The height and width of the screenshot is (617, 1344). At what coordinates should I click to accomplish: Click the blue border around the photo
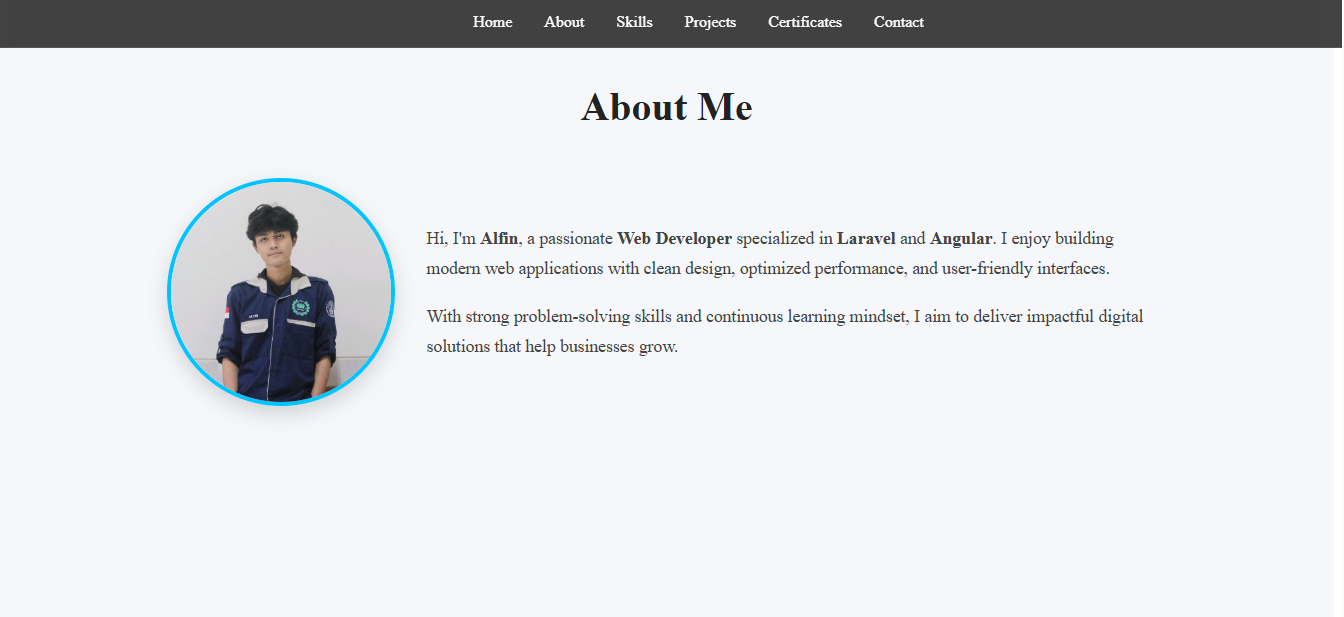pos(280,182)
